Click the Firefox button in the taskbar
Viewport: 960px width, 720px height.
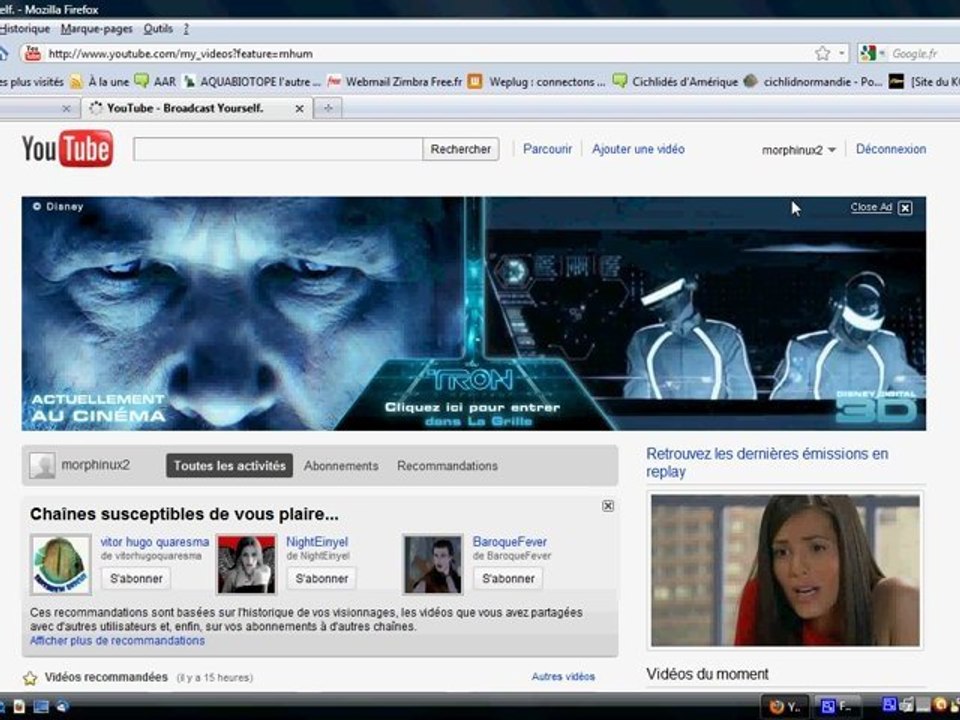click(785, 707)
